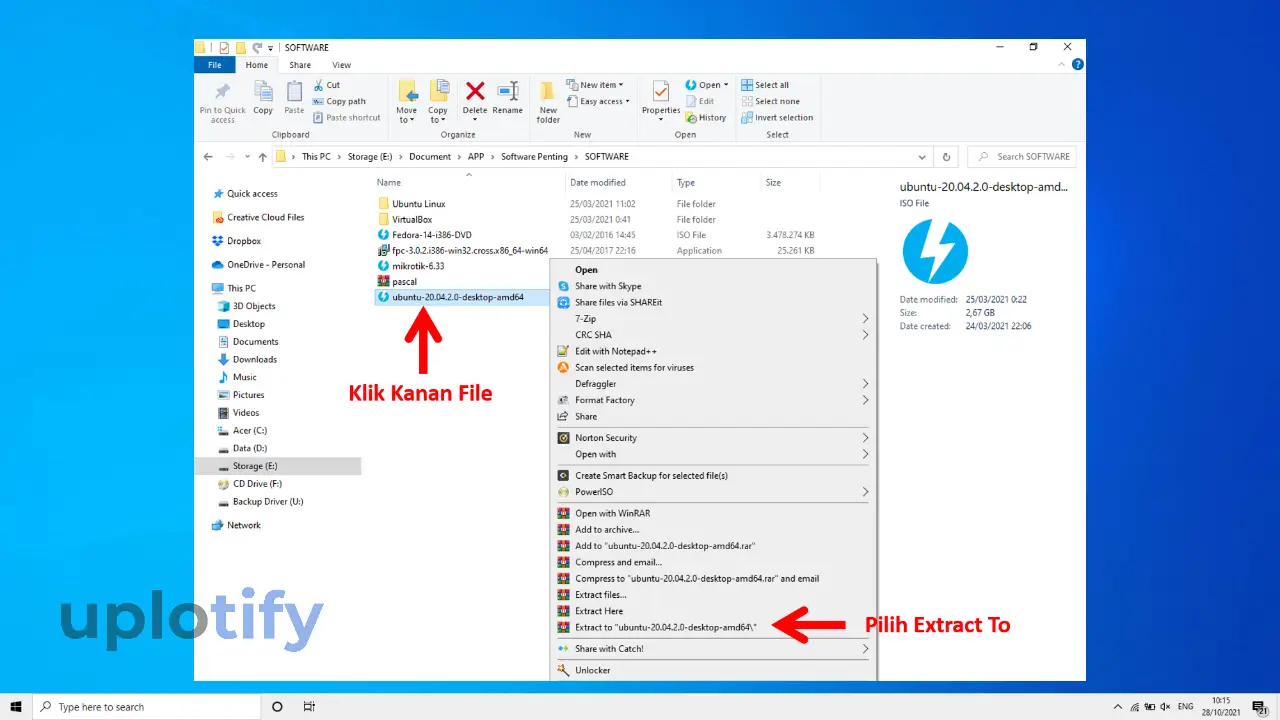
Task: Open the File ribbon tab
Action: [x=215, y=65]
